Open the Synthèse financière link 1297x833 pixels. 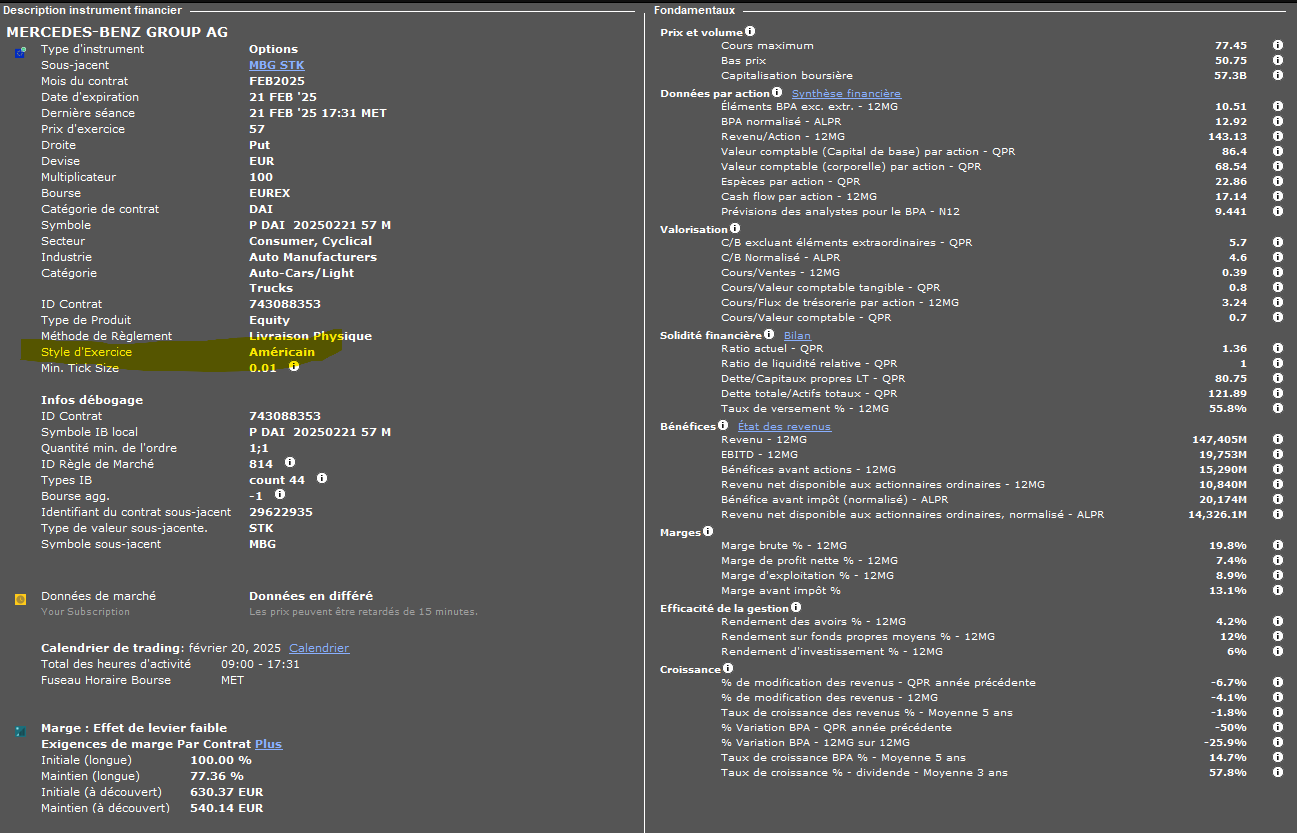(x=846, y=93)
